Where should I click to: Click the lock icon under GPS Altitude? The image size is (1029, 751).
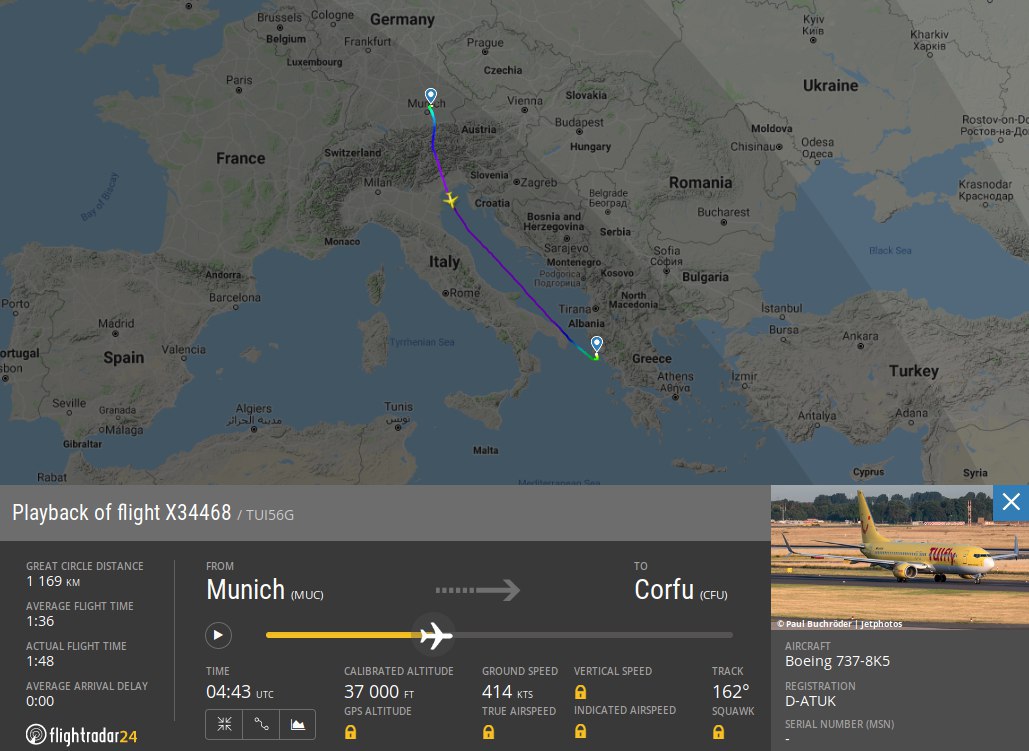tap(350, 732)
